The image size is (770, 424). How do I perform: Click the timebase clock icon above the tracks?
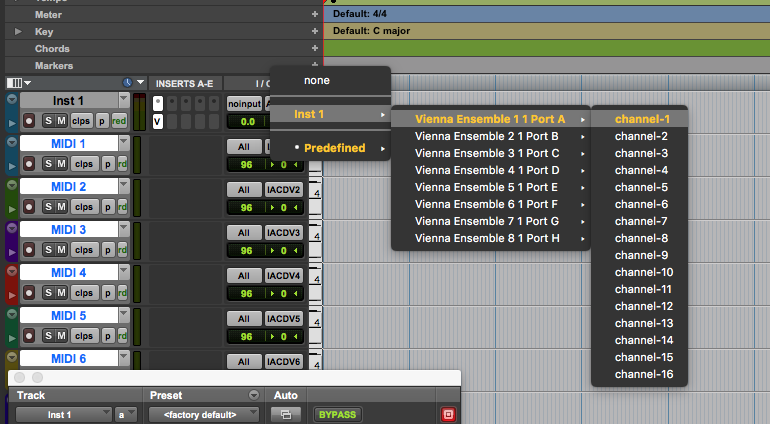(128, 83)
